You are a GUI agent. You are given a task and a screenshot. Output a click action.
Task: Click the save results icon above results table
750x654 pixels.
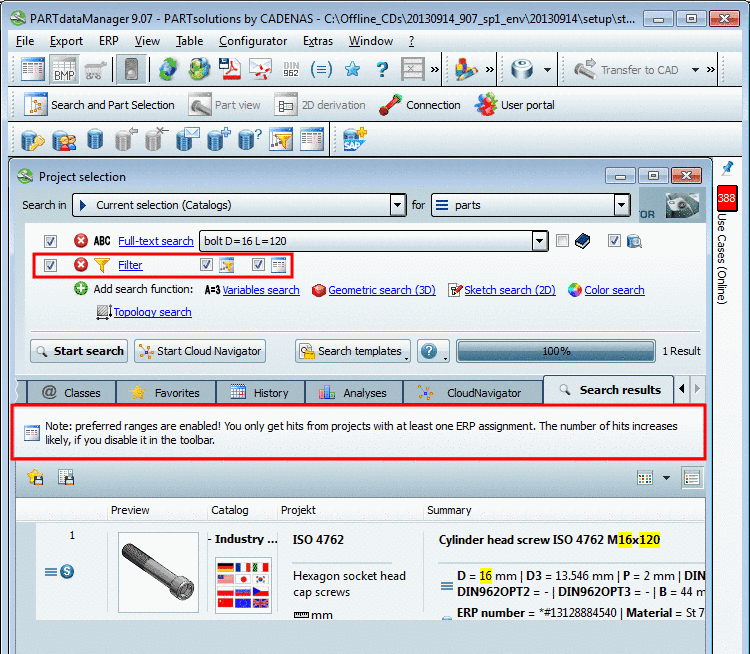pos(66,477)
